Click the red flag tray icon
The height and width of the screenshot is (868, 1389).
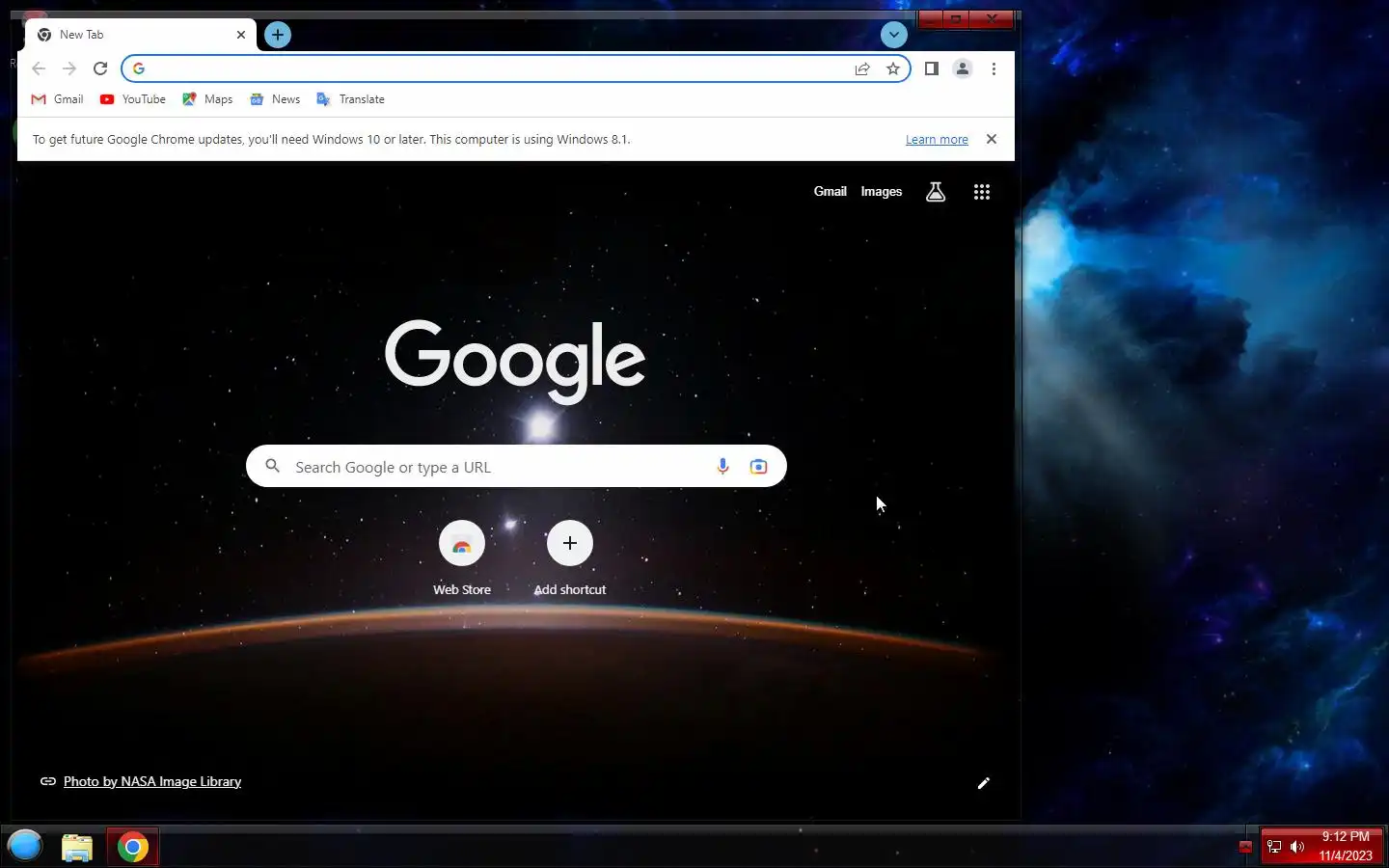[x=1245, y=847]
